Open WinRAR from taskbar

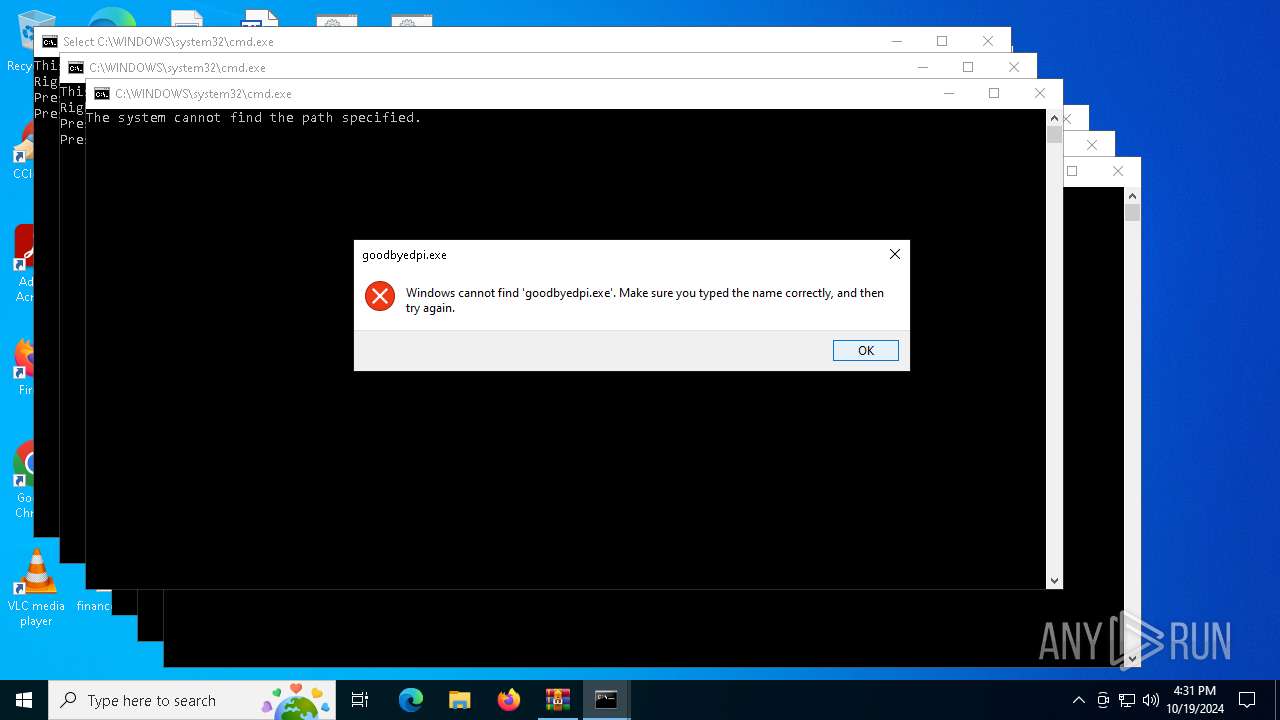[x=557, y=700]
